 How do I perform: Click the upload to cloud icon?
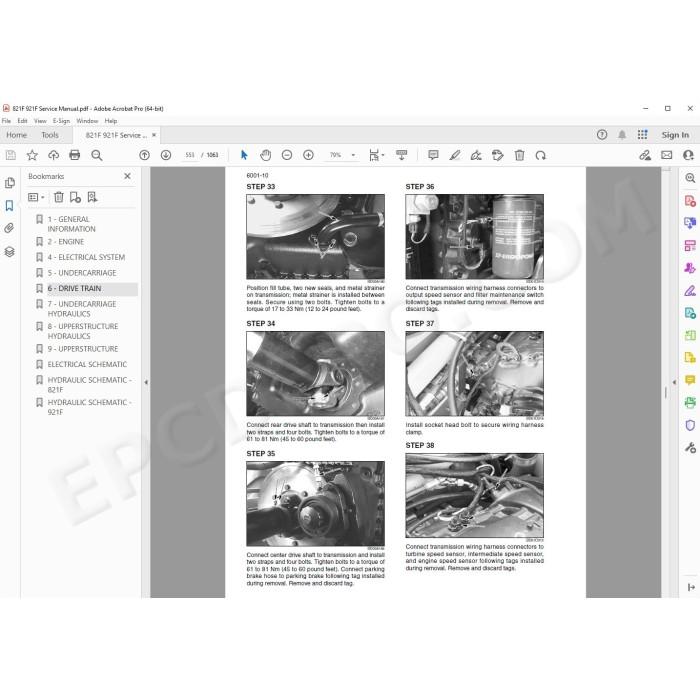coord(54,155)
